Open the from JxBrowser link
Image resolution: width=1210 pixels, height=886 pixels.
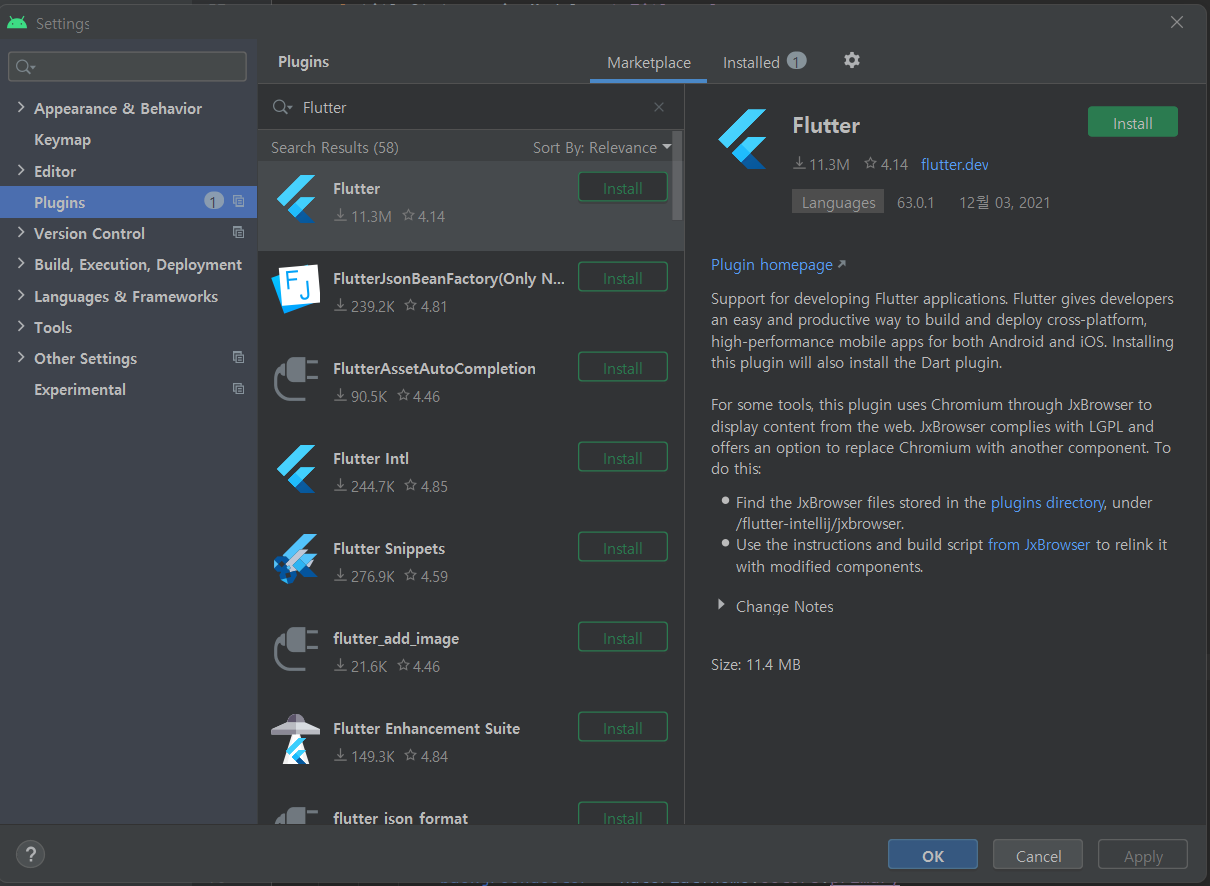click(1039, 544)
